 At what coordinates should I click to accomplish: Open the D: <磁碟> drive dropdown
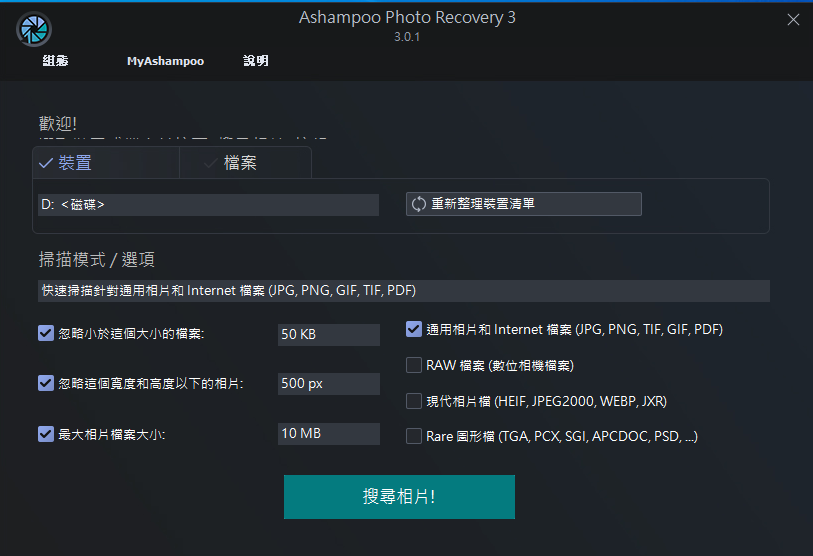pos(208,205)
